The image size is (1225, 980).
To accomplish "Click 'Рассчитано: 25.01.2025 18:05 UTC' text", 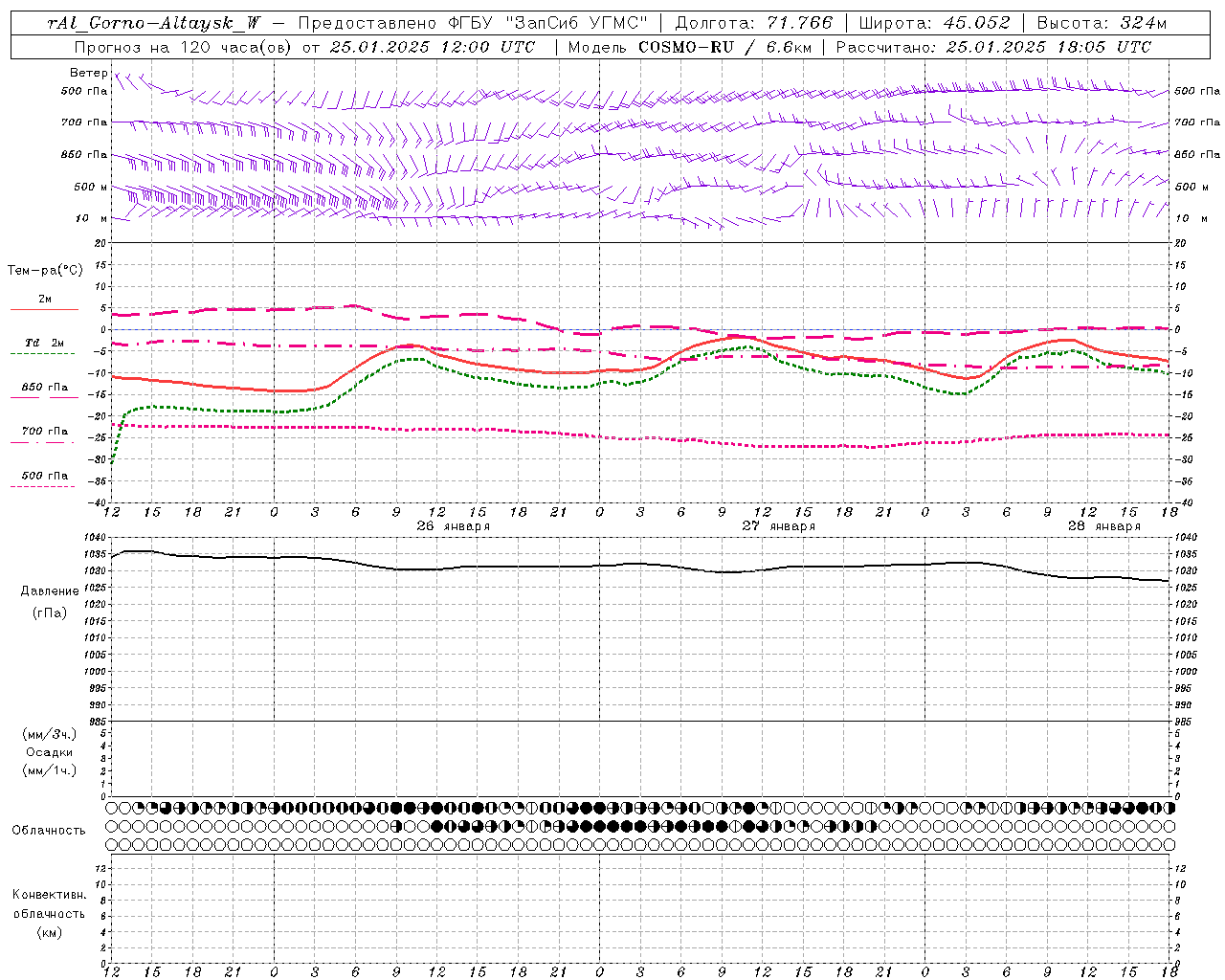I will coord(994,47).
